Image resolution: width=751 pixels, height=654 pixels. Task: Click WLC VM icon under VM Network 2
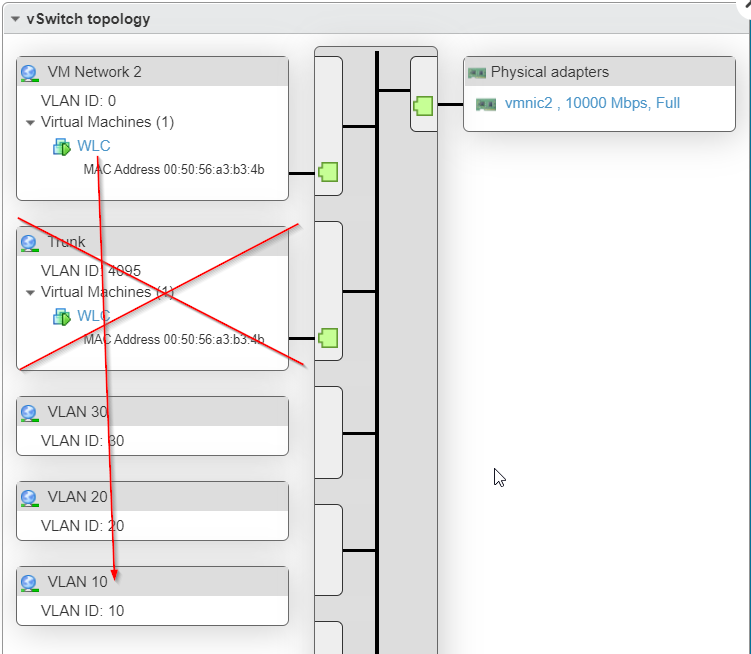61,147
